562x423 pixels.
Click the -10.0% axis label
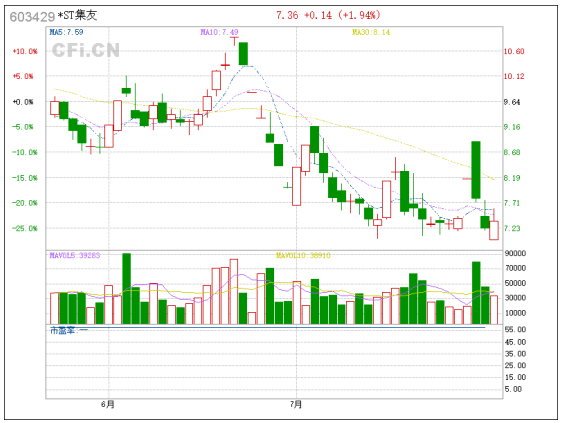coord(25,152)
